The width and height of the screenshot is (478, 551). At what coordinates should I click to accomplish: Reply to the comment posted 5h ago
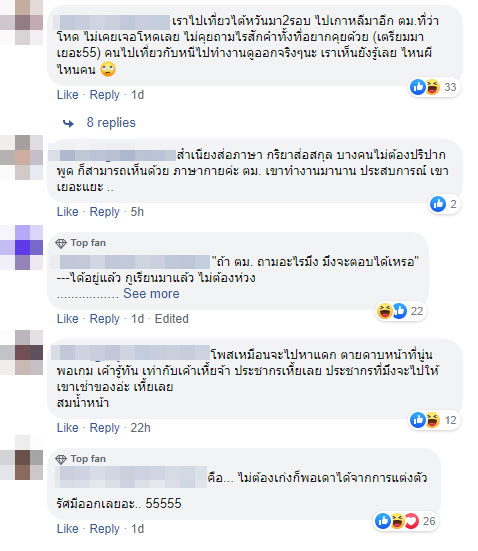pyautogui.click(x=104, y=212)
